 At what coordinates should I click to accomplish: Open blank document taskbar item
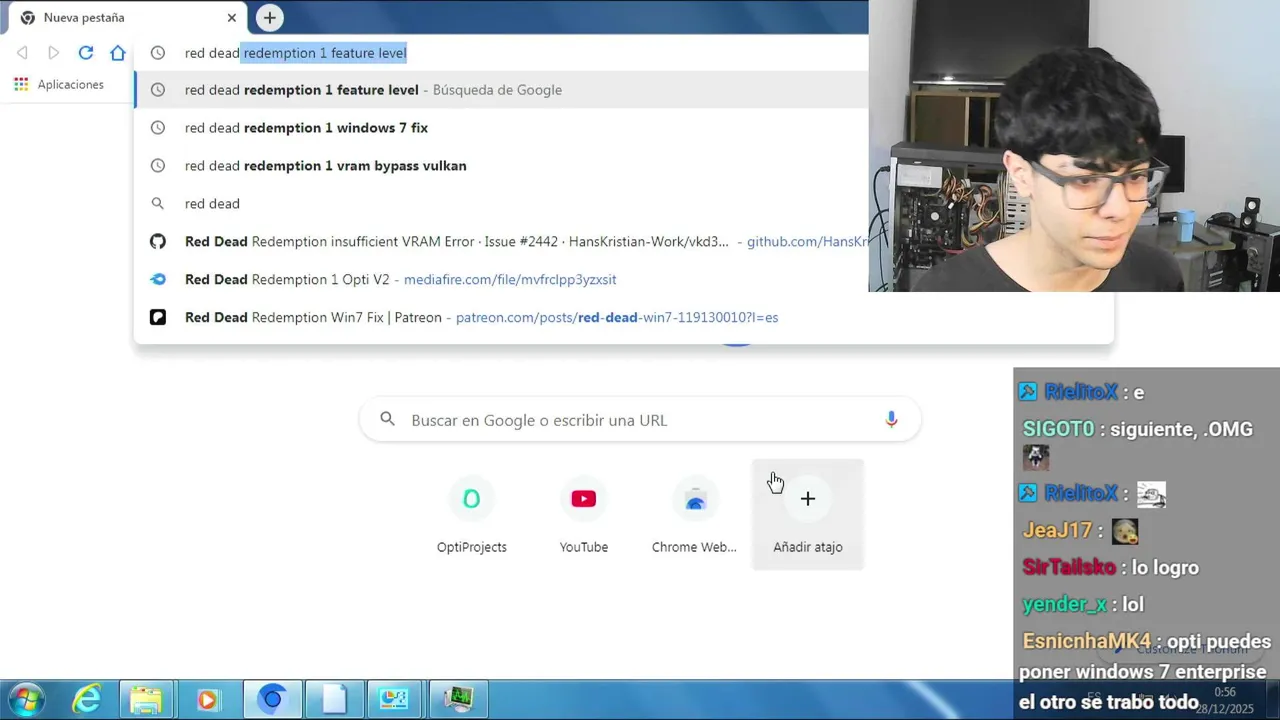point(334,699)
